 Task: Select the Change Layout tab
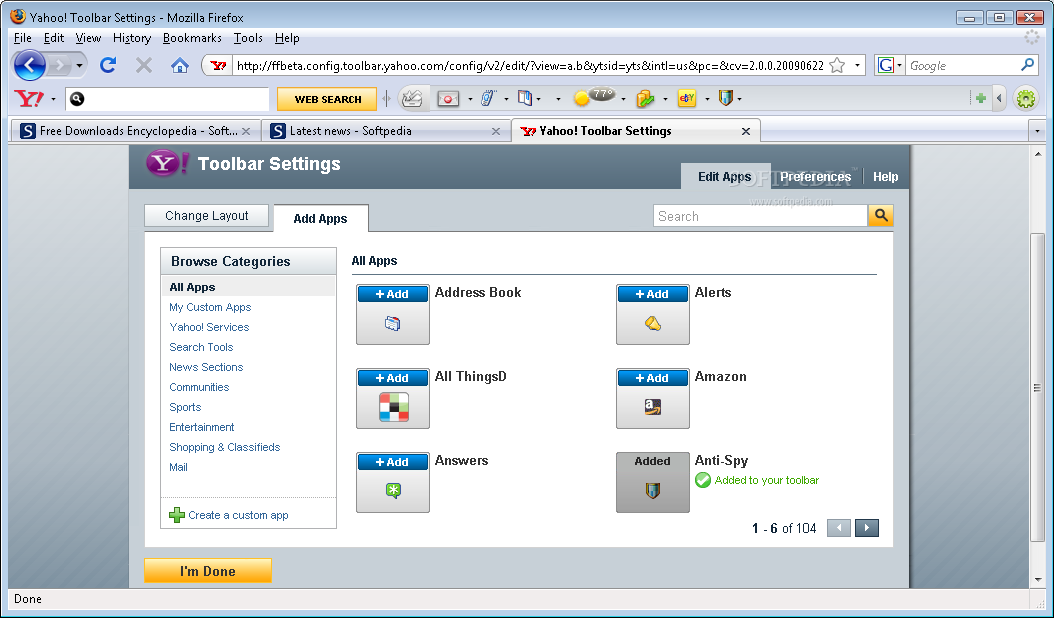pyautogui.click(x=206, y=216)
